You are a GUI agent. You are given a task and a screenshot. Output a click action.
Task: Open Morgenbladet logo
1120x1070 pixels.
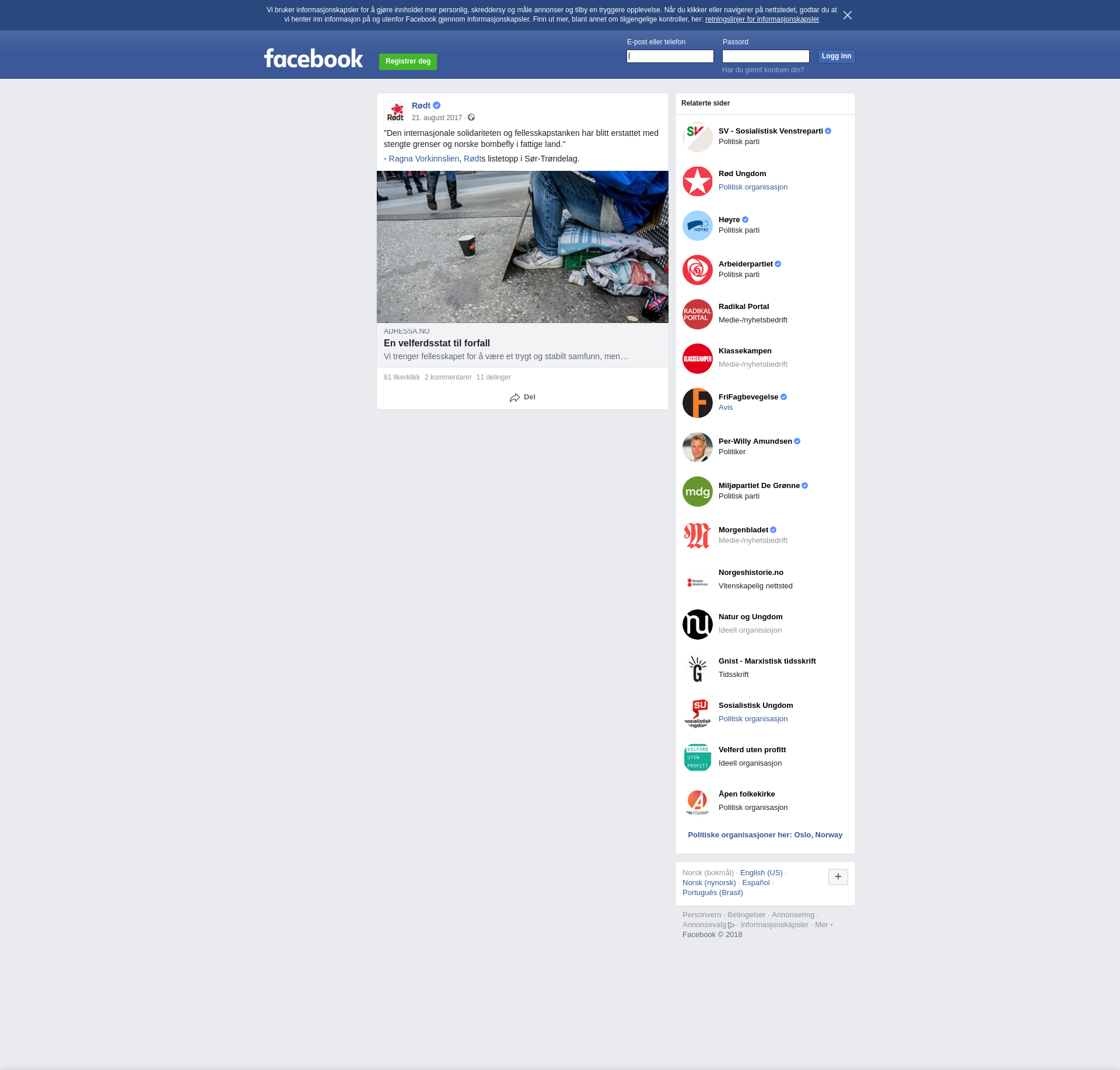(698, 536)
